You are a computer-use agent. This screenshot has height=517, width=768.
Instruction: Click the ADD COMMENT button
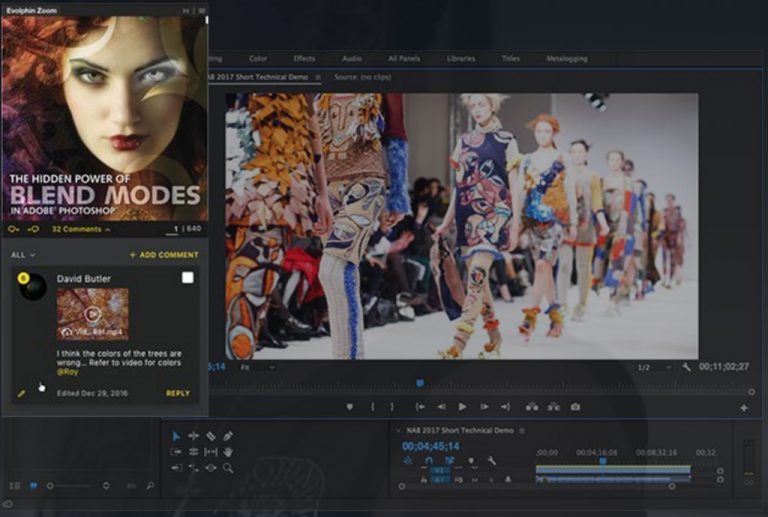(x=164, y=255)
